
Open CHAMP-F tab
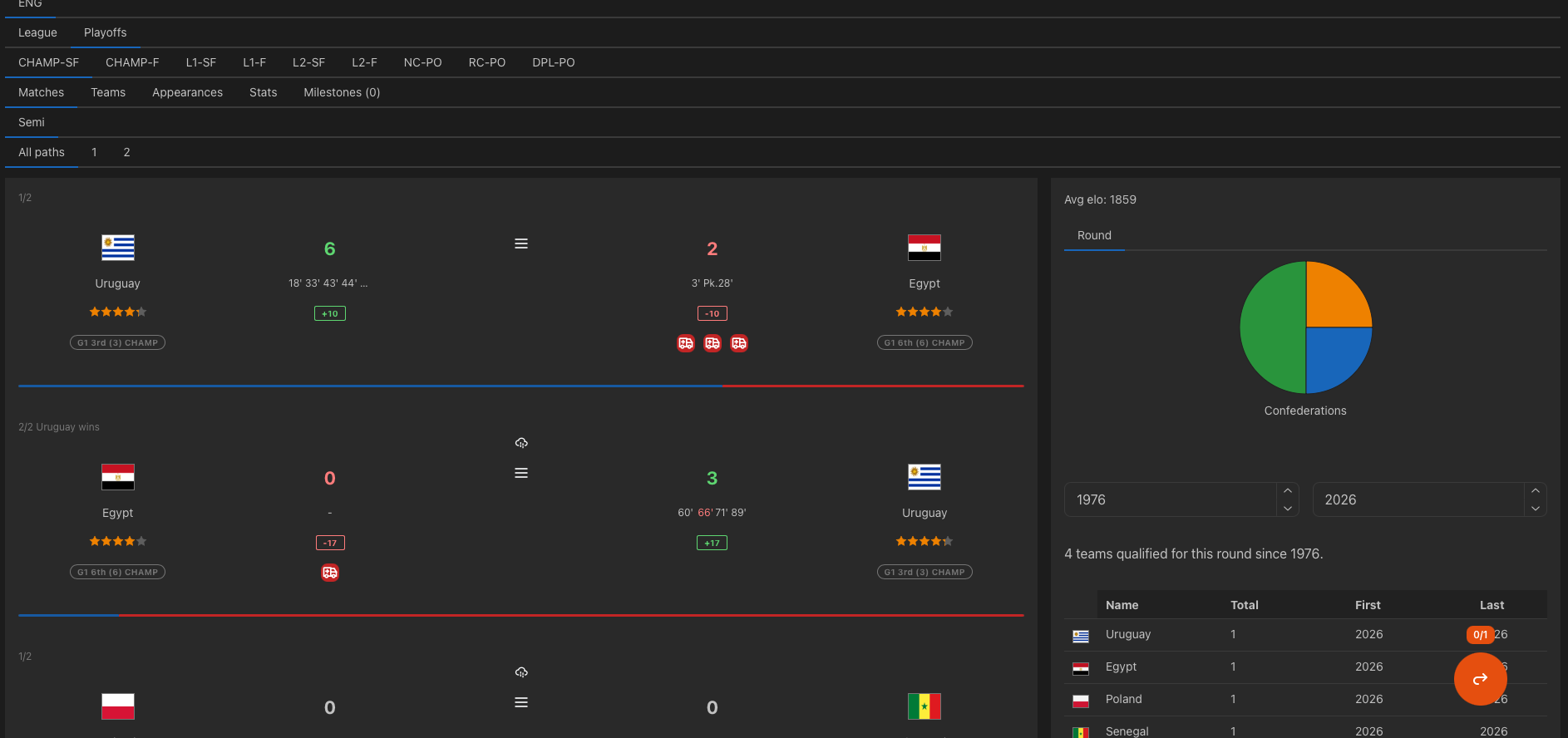132,62
